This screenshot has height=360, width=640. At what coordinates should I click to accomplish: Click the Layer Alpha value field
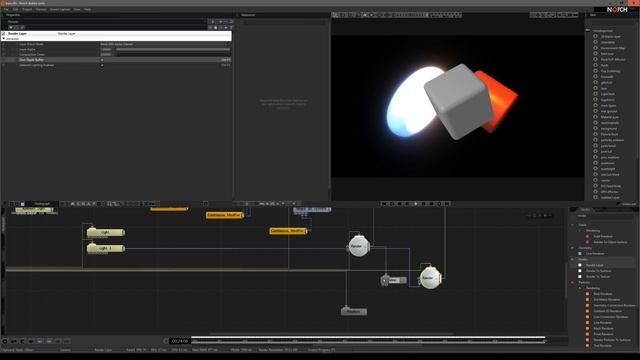pyautogui.click(x=107, y=49)
